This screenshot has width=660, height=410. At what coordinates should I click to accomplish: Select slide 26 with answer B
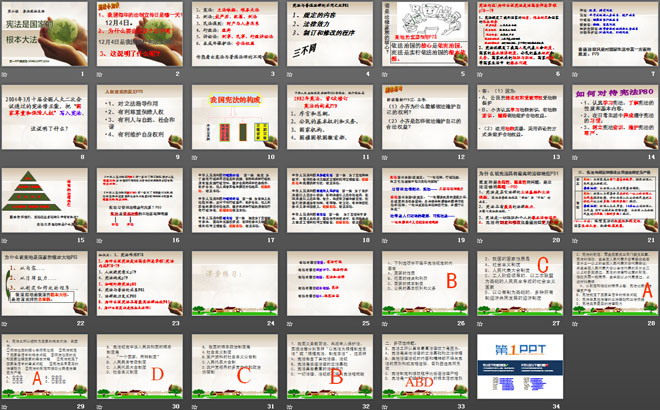tap(425, 283)
